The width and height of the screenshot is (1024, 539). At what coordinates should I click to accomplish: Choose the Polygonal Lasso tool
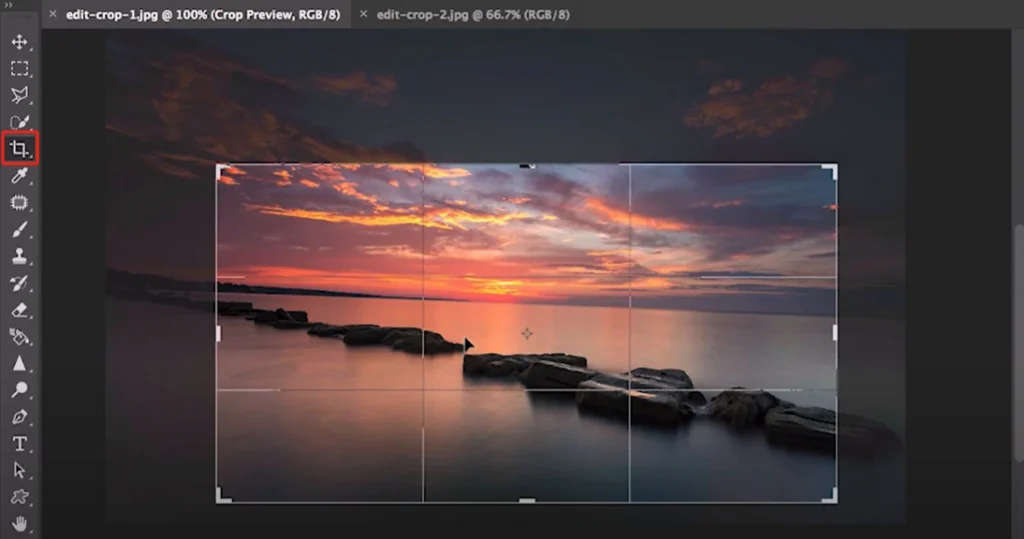[19, 96]
